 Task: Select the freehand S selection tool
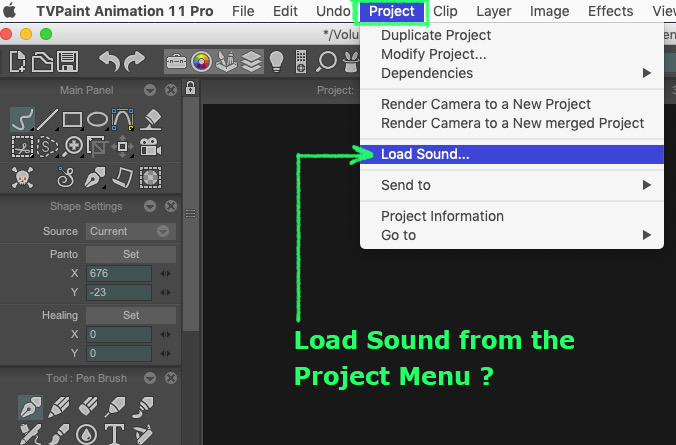coord(47,147)
